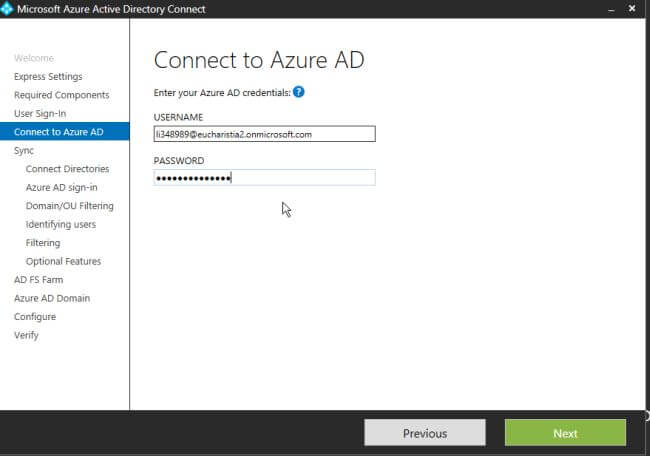The width and height of the screenshot is (650, 456).
Task: Click the help icon beside Azure AD credentials
Action: (298, 92)
